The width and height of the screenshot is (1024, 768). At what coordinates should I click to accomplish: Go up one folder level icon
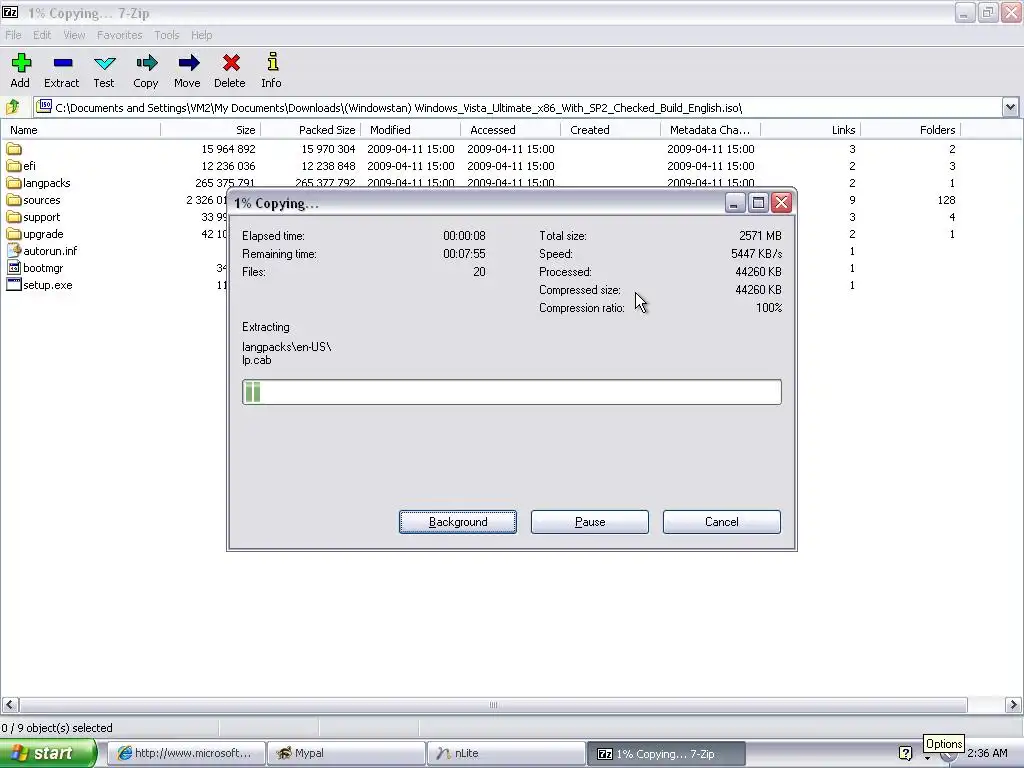(x=12, y=107)
